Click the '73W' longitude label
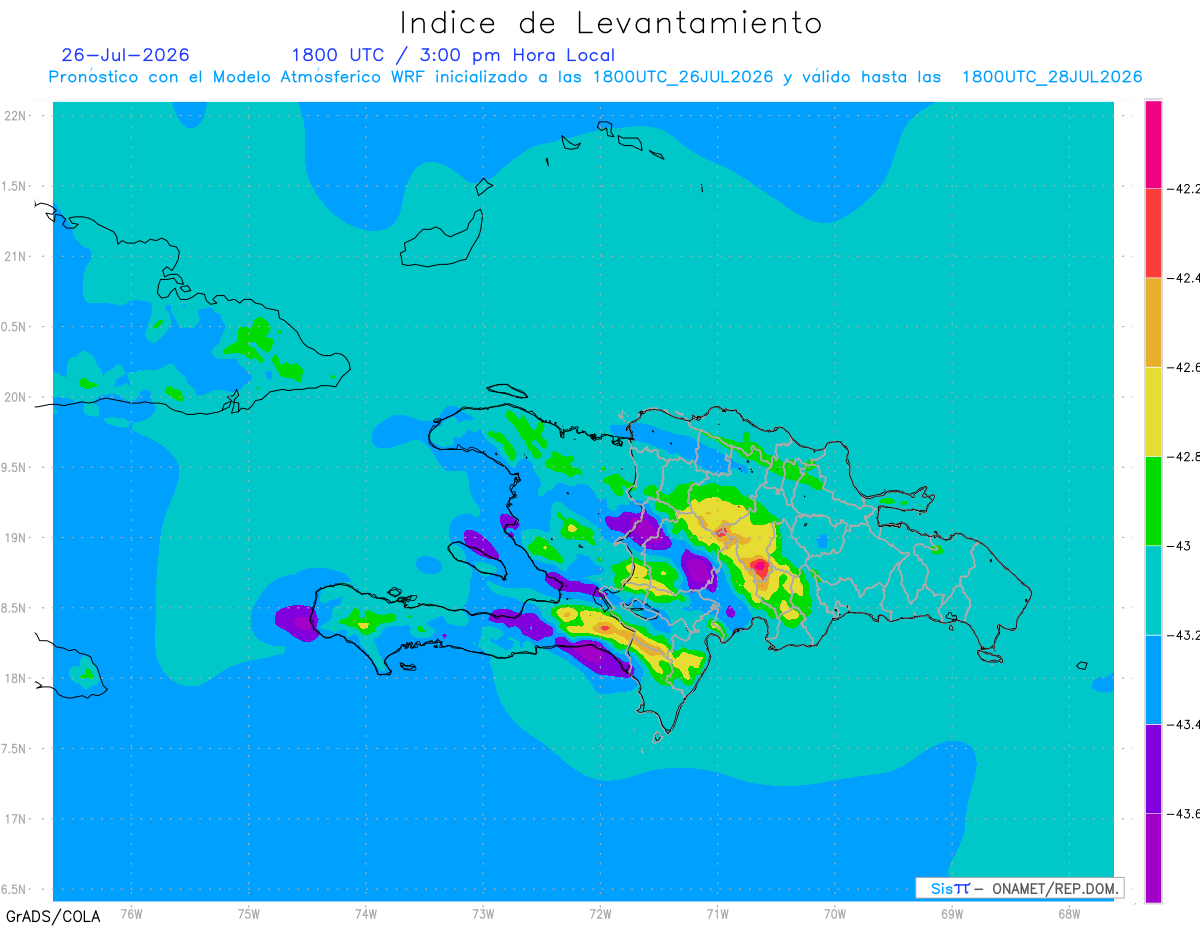Viewport: 1200px width, 927px height. click(483, 913)
